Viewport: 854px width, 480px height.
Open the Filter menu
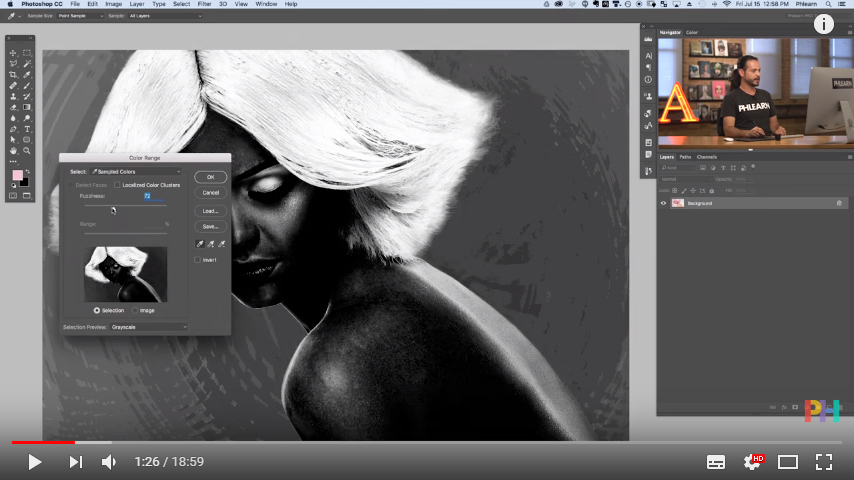(x=204, y=4)
